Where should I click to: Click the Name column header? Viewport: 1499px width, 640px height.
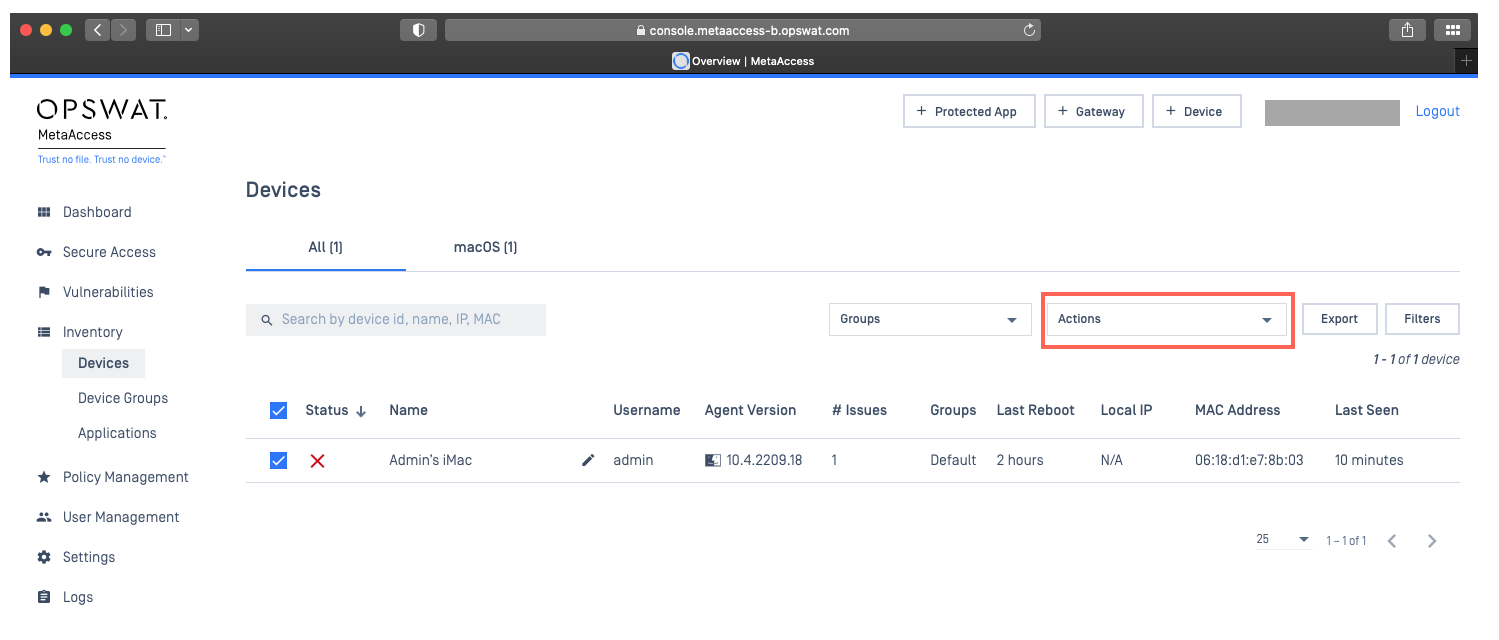pyautogui.click(x=409, y=410)
